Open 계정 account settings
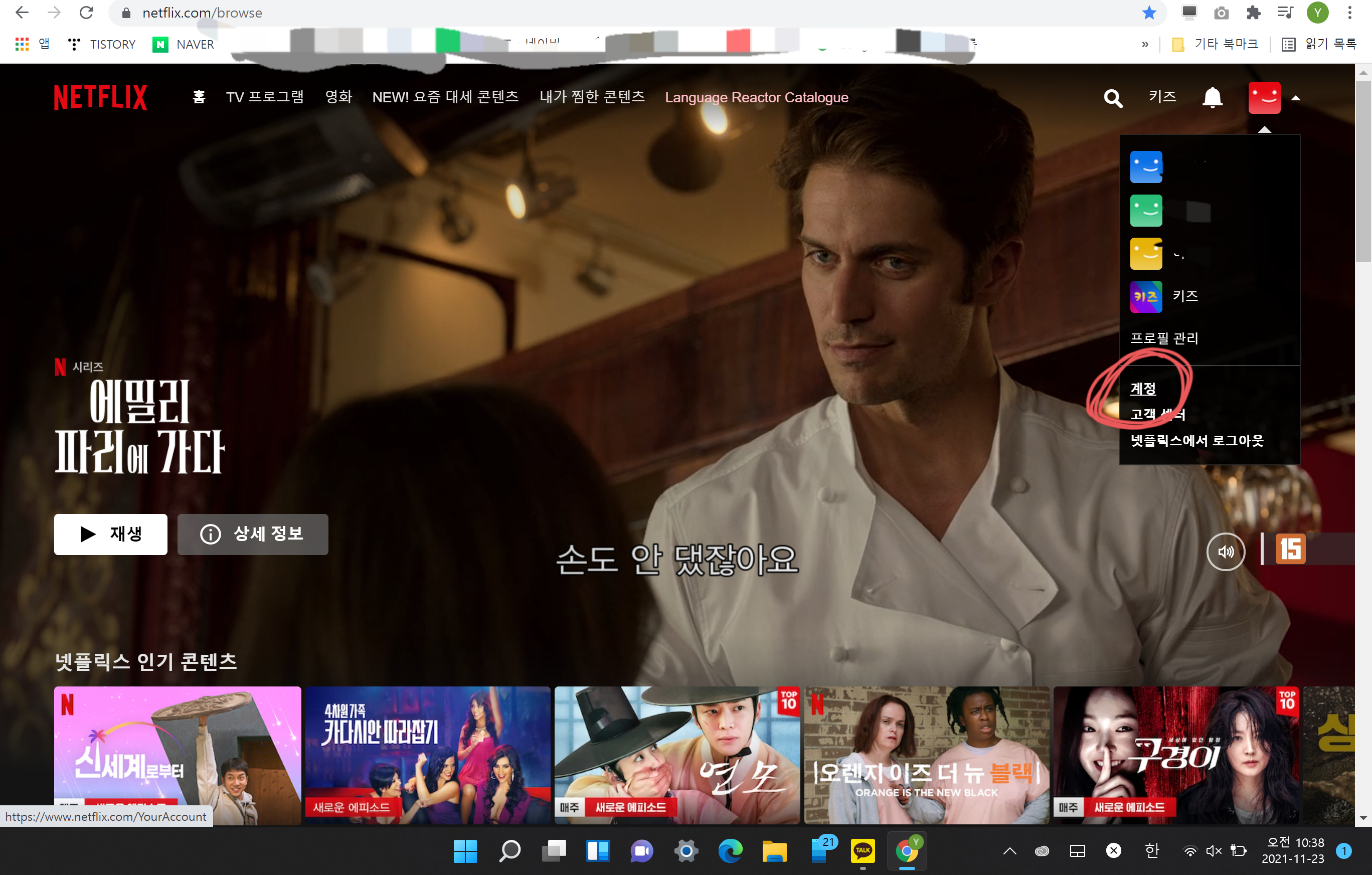Image resolution: width=1372 pixels, height=875 pixels. [1143, 389]
